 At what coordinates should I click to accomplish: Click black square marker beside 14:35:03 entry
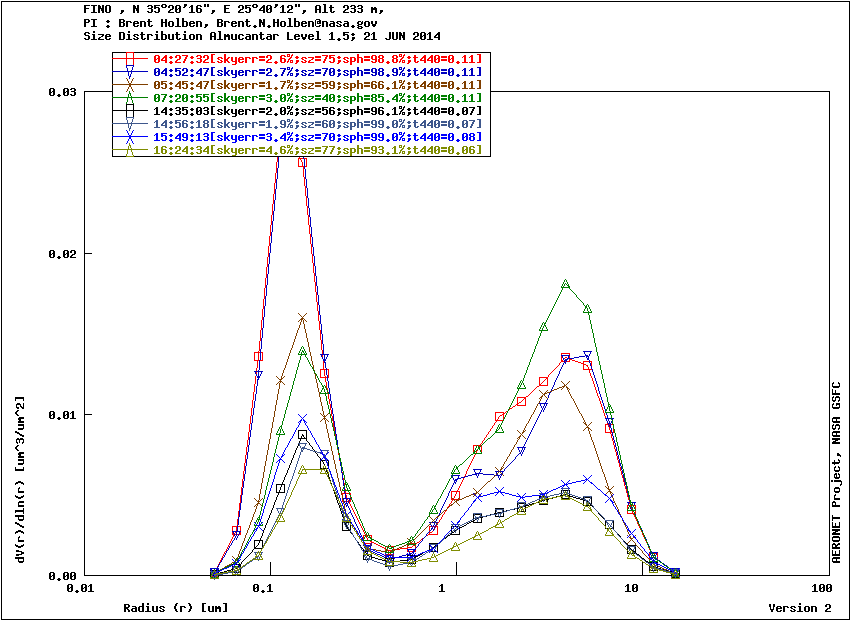pos(129,111)
